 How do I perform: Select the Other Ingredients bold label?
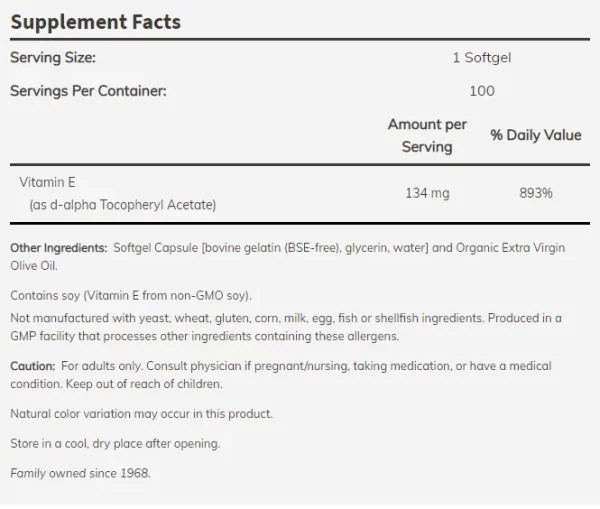point(59,248)
